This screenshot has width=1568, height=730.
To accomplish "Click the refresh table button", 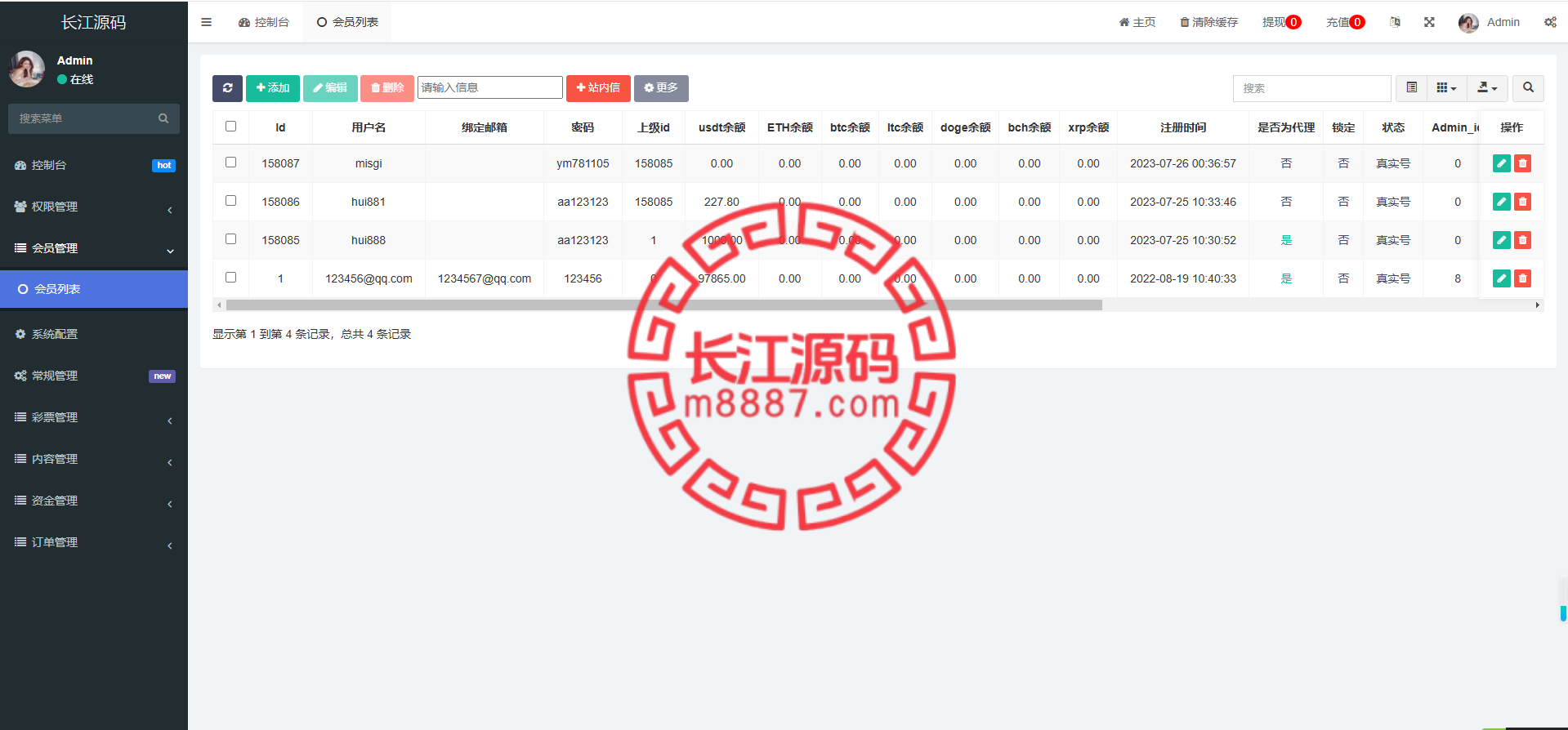I will (227, 88).
